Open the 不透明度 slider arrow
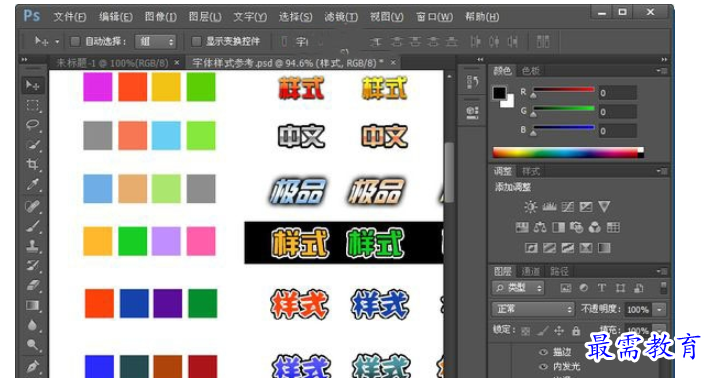Image resolution: width=709 pixels, height=378 pixels. [x=660, y=310]
